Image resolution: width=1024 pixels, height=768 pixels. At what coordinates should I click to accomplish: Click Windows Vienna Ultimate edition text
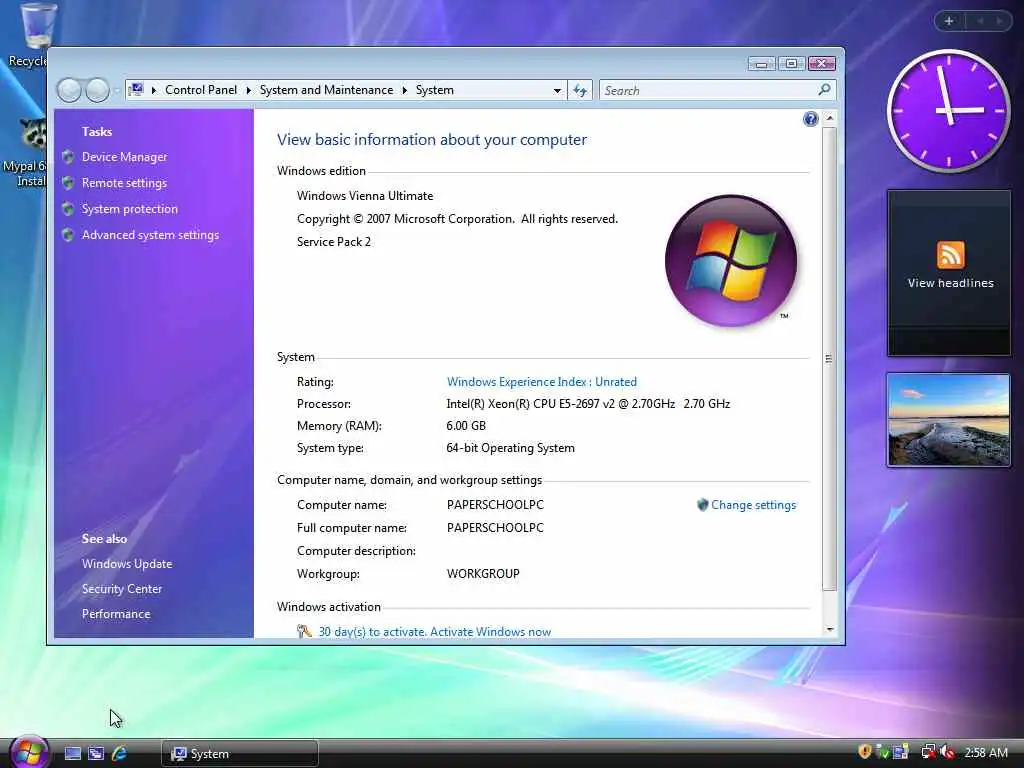[x=365, y=196]
